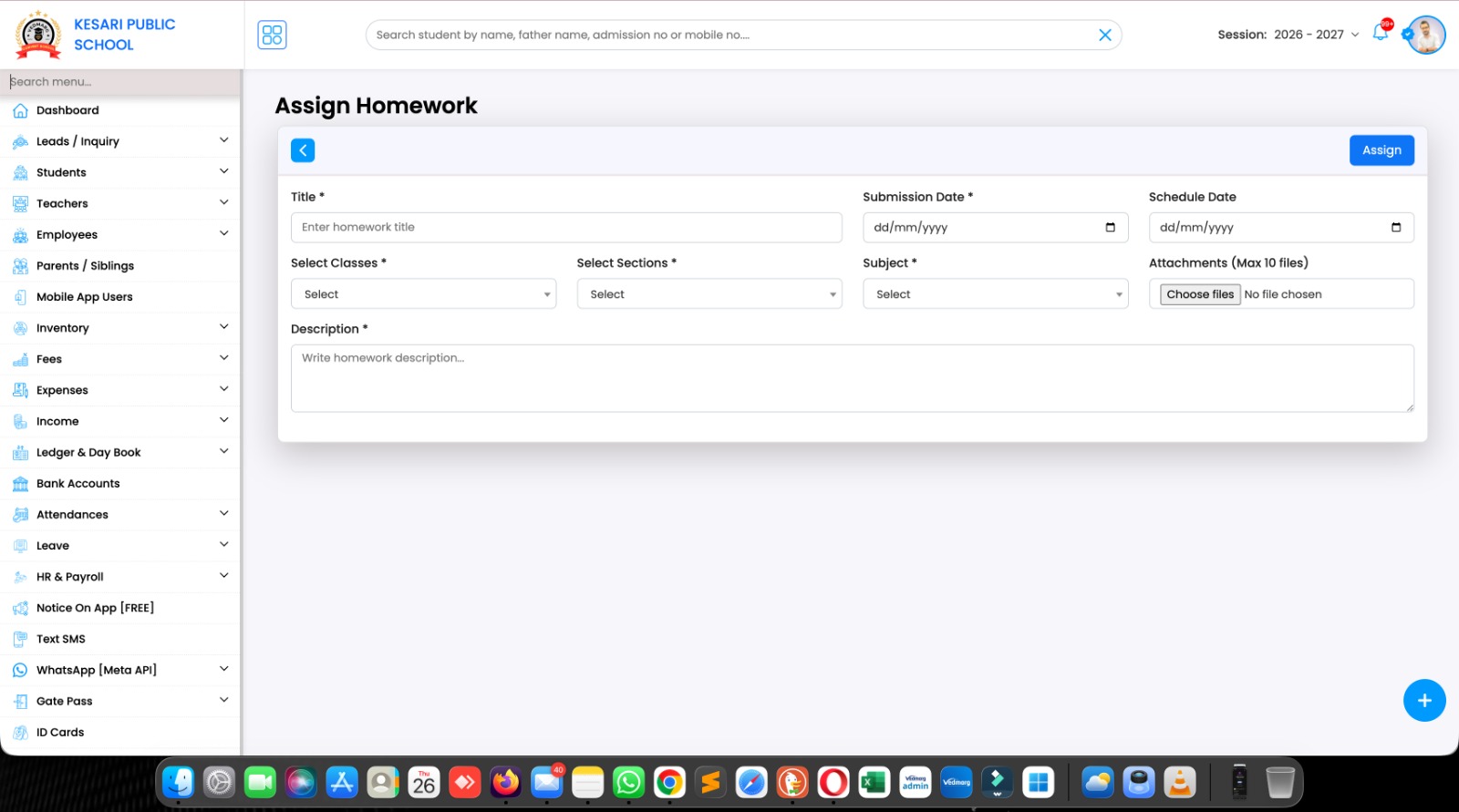Click the Parents / Siblings sidebar icon
This screenshot has width=1459, height=812.
(20, 266)
